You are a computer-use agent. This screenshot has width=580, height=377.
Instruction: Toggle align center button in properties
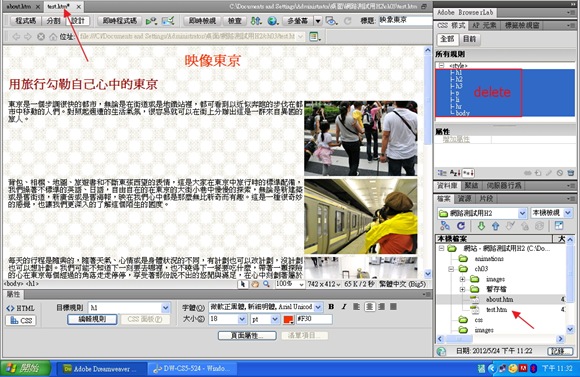(x=369, y=307)
